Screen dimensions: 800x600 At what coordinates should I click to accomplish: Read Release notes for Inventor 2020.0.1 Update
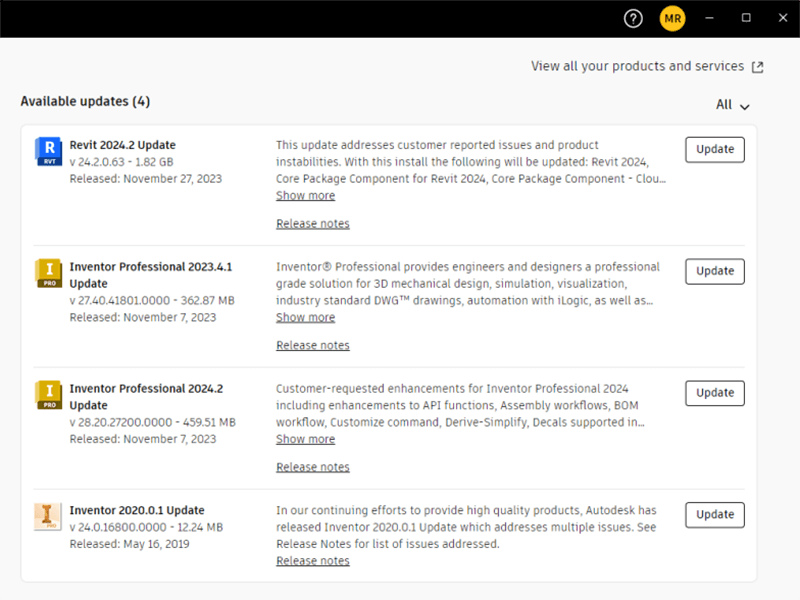(x=313, y=562)
